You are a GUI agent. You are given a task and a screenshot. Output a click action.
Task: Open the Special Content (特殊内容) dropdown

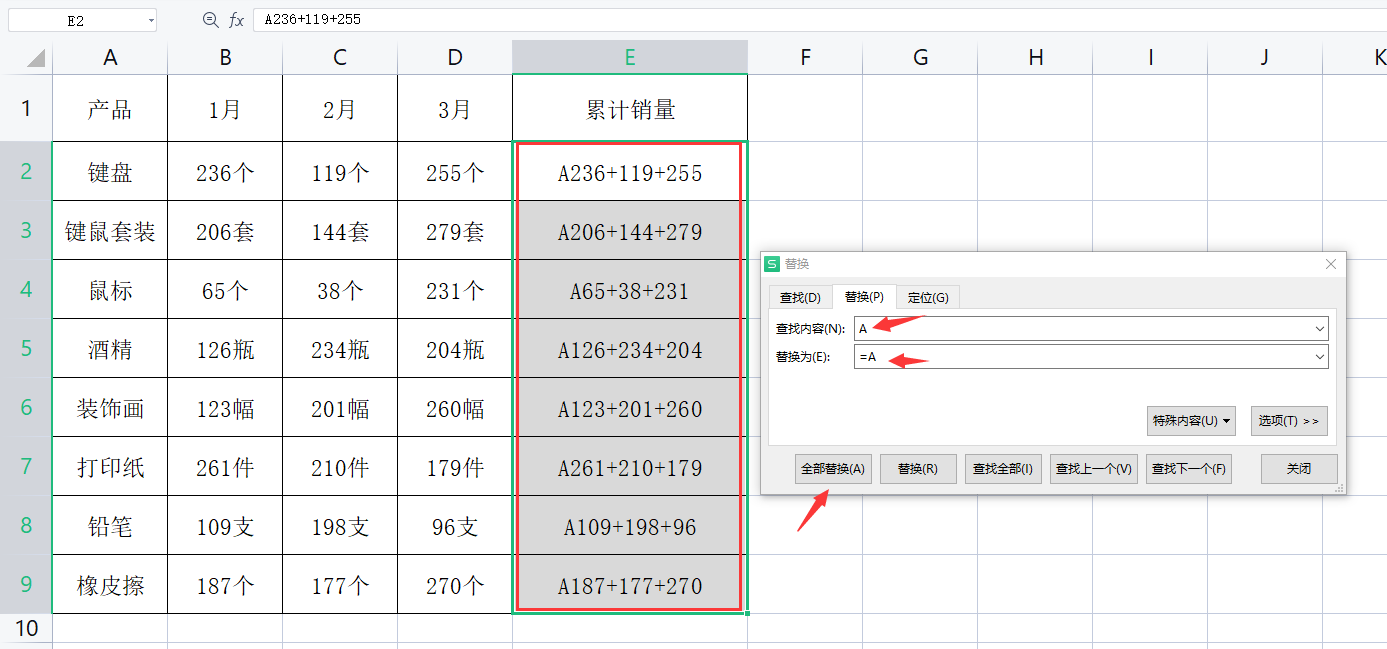[x=1191, y=421]
